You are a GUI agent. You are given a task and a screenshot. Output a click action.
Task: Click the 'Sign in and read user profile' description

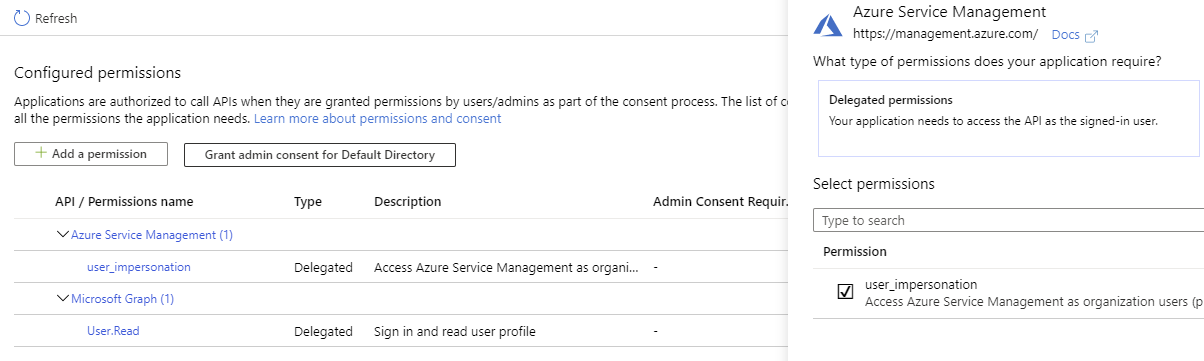[455, 331]
